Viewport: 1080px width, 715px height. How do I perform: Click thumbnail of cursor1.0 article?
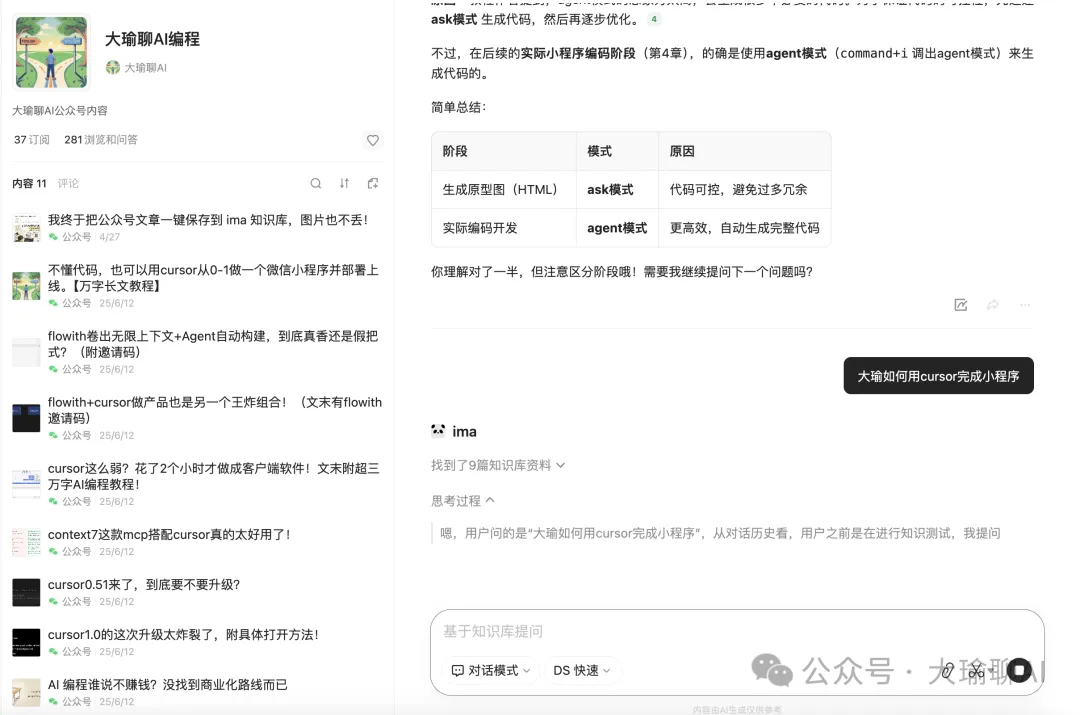point(26,643)
